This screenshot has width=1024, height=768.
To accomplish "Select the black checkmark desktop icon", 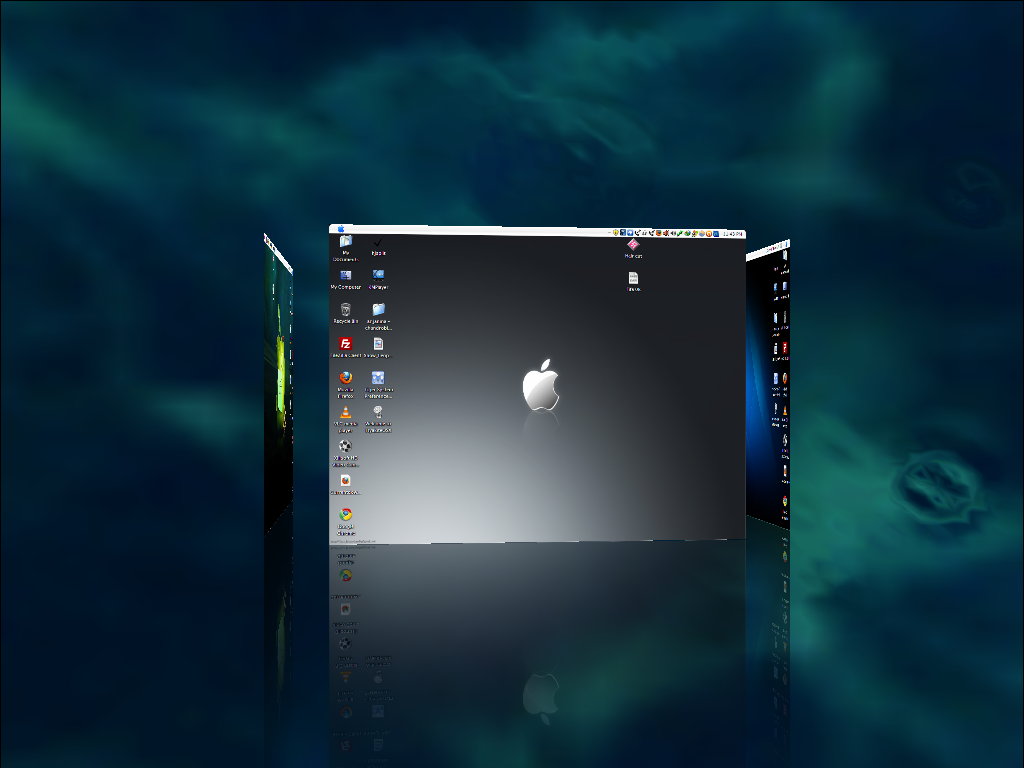I will pyautogui.click(x=378, y=242).
